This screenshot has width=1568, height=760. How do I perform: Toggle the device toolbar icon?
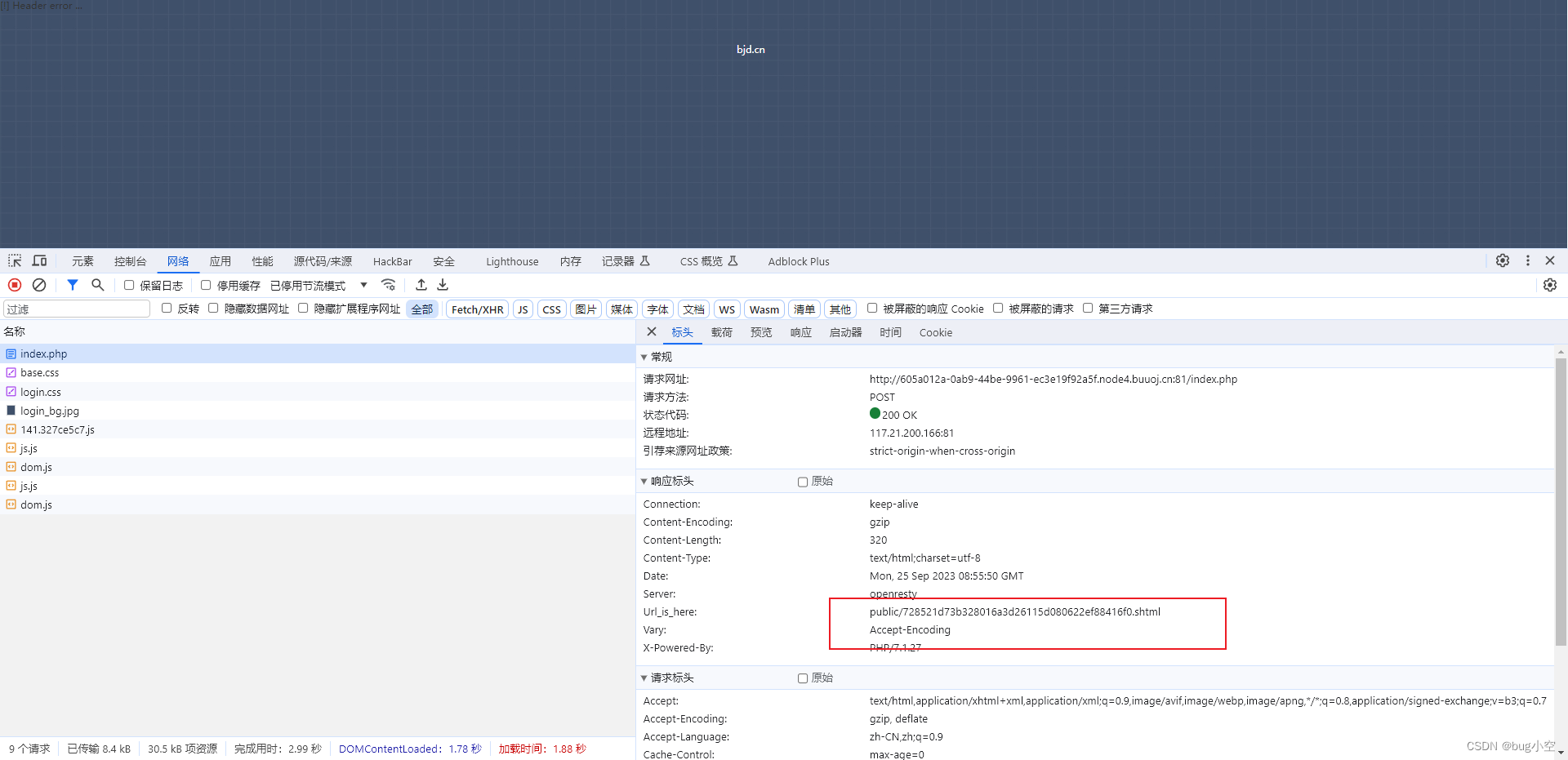[39, 260]
